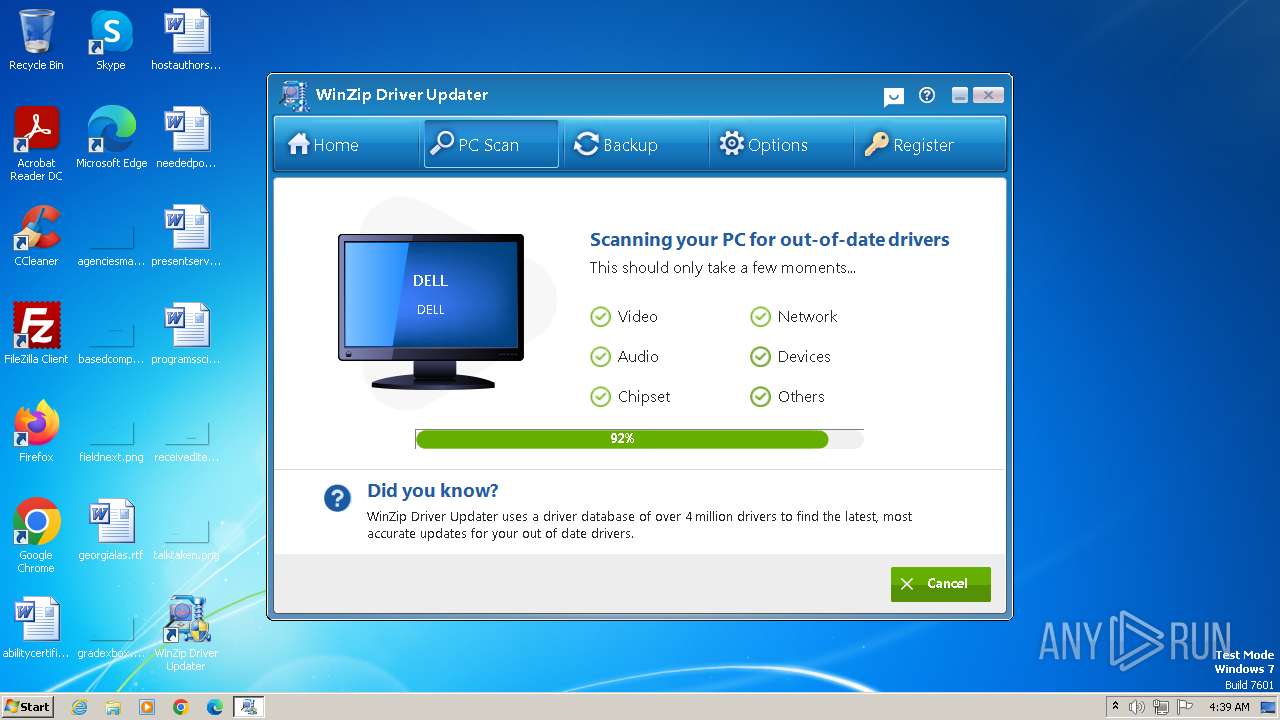Click the Did you know question icon
Screen dimensions: 1280x720
coord(337,498)
